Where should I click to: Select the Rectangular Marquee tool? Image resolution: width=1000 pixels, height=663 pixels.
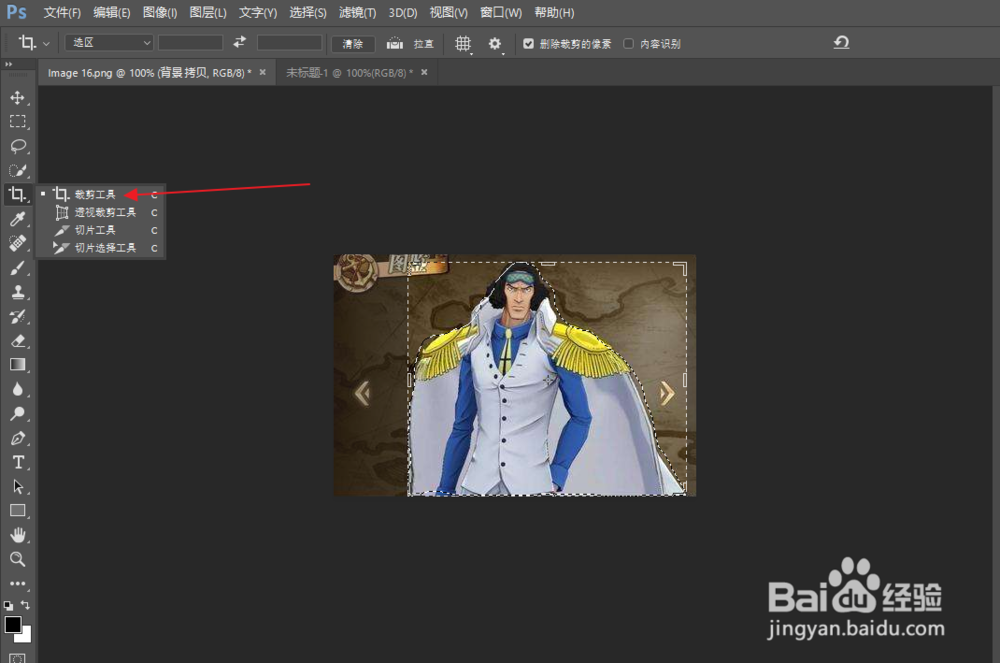17,122
